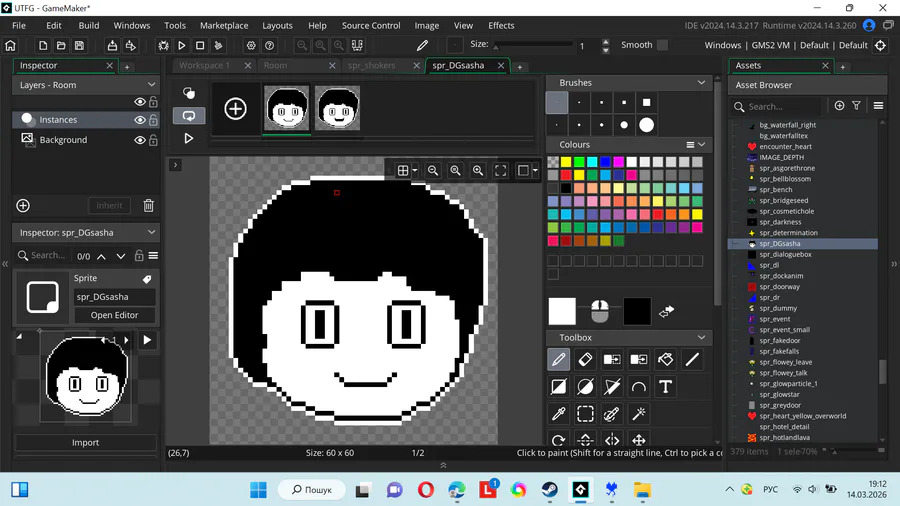Viewport: 900px width, 506px height.
Task: Select the Text tool in Toolbox
Action: tap(666, 387)
